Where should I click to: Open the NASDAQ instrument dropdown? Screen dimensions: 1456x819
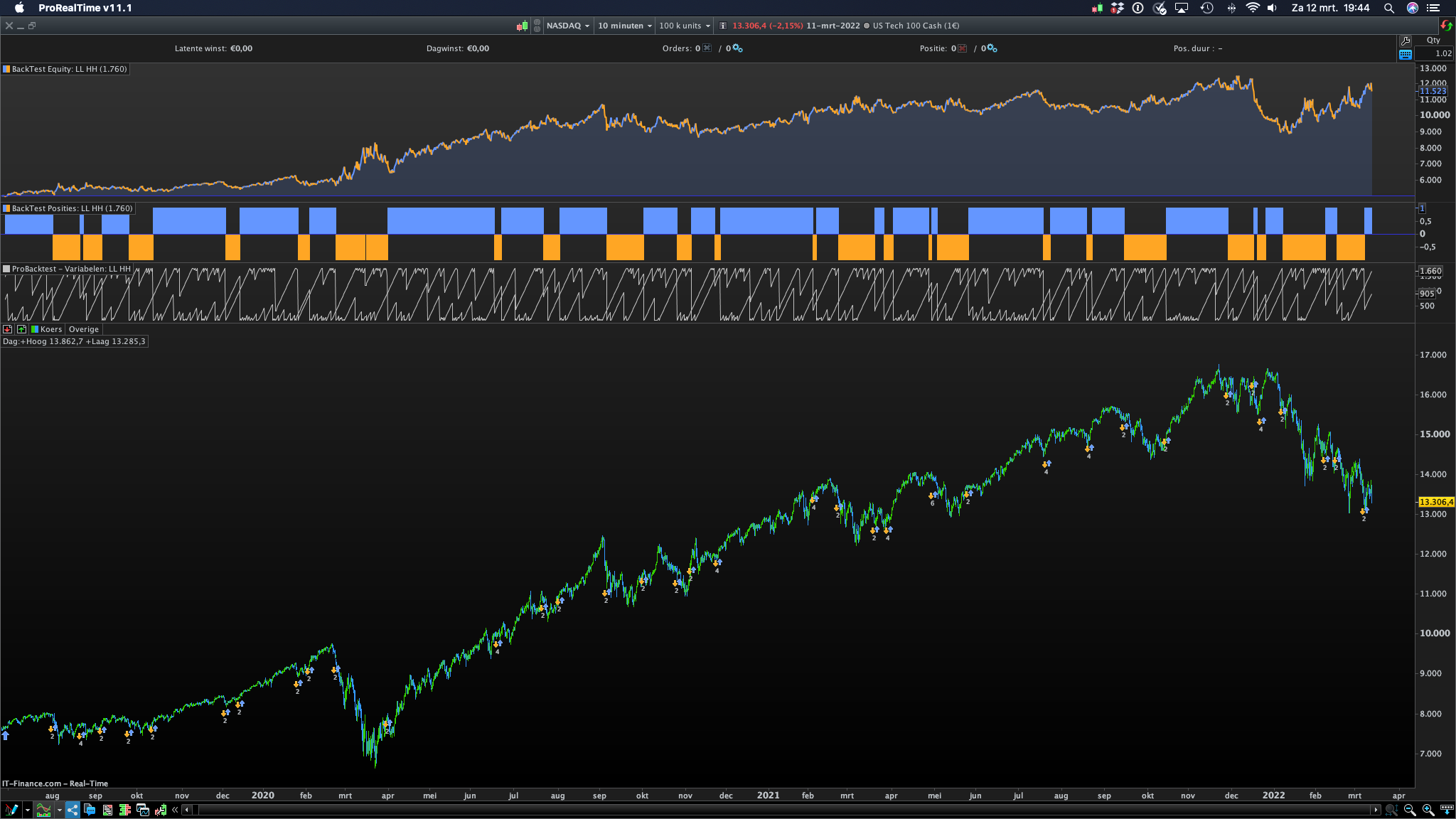pyautogui.click(x=567, y=26)
